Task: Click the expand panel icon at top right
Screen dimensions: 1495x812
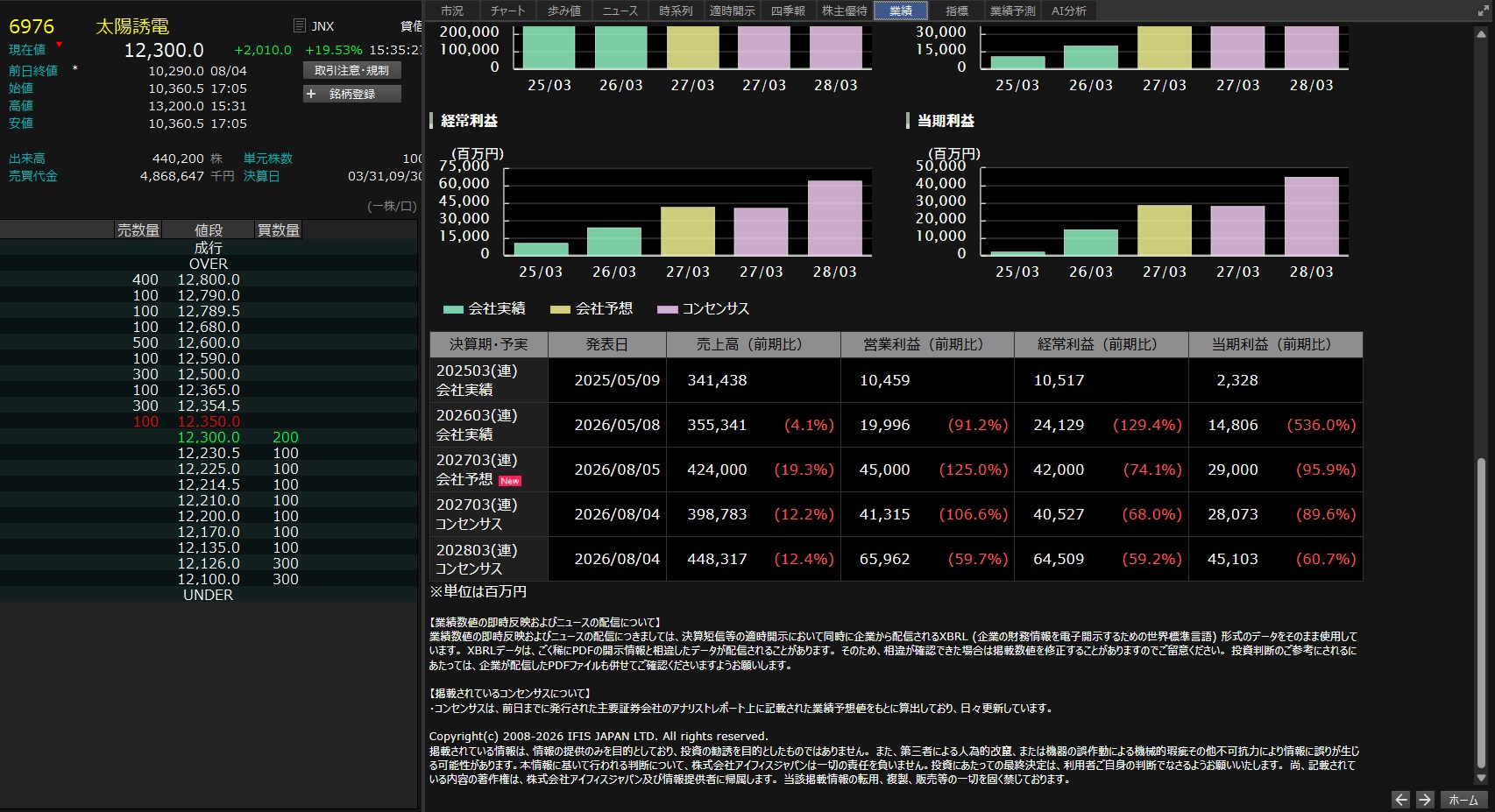Action: 1483,11
